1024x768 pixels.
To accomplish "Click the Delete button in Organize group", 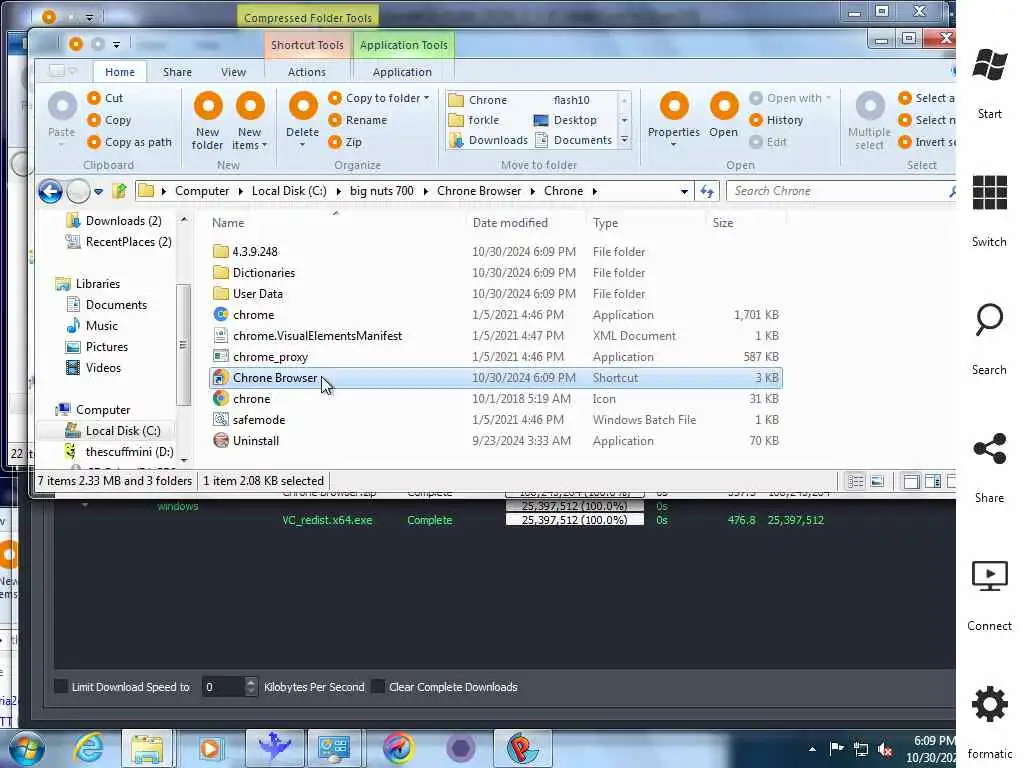I will coord(302,120).
